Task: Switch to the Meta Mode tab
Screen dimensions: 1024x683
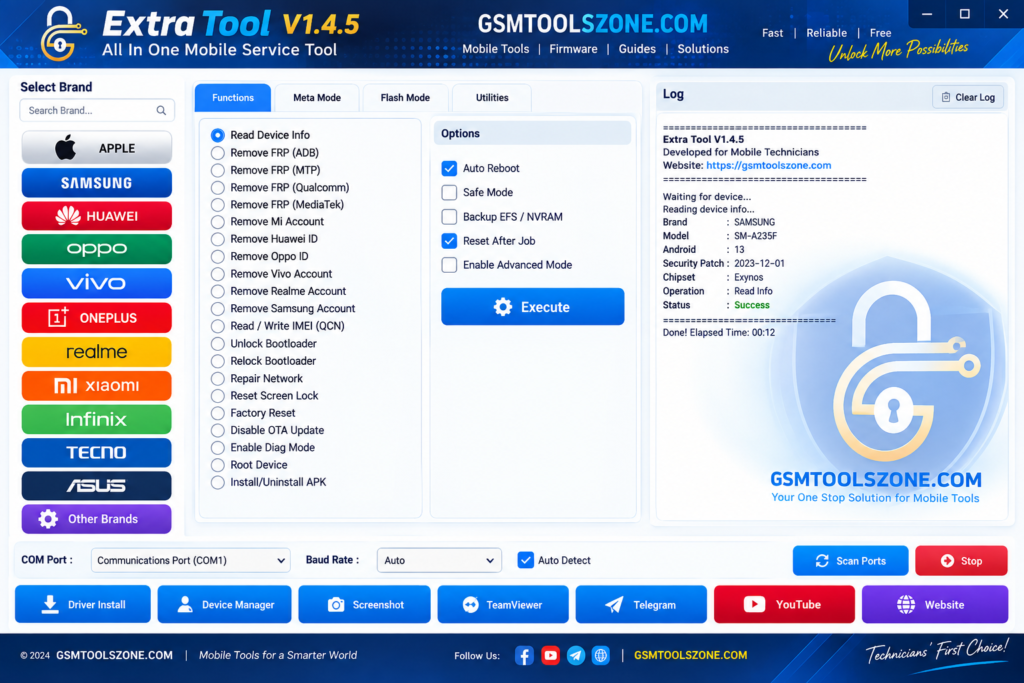Action: 317,98
